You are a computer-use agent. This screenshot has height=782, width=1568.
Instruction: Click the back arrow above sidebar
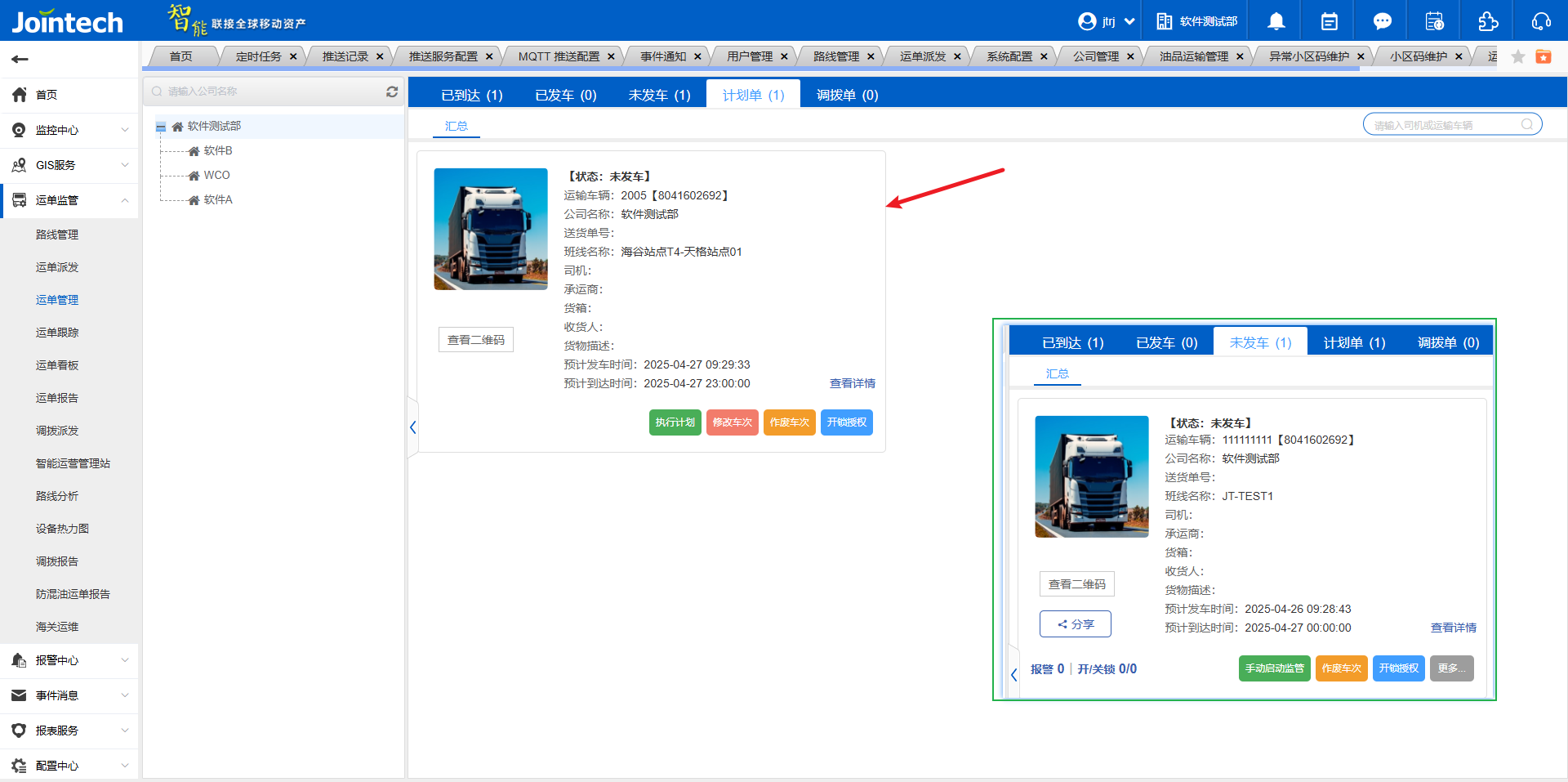coord(20,59)
